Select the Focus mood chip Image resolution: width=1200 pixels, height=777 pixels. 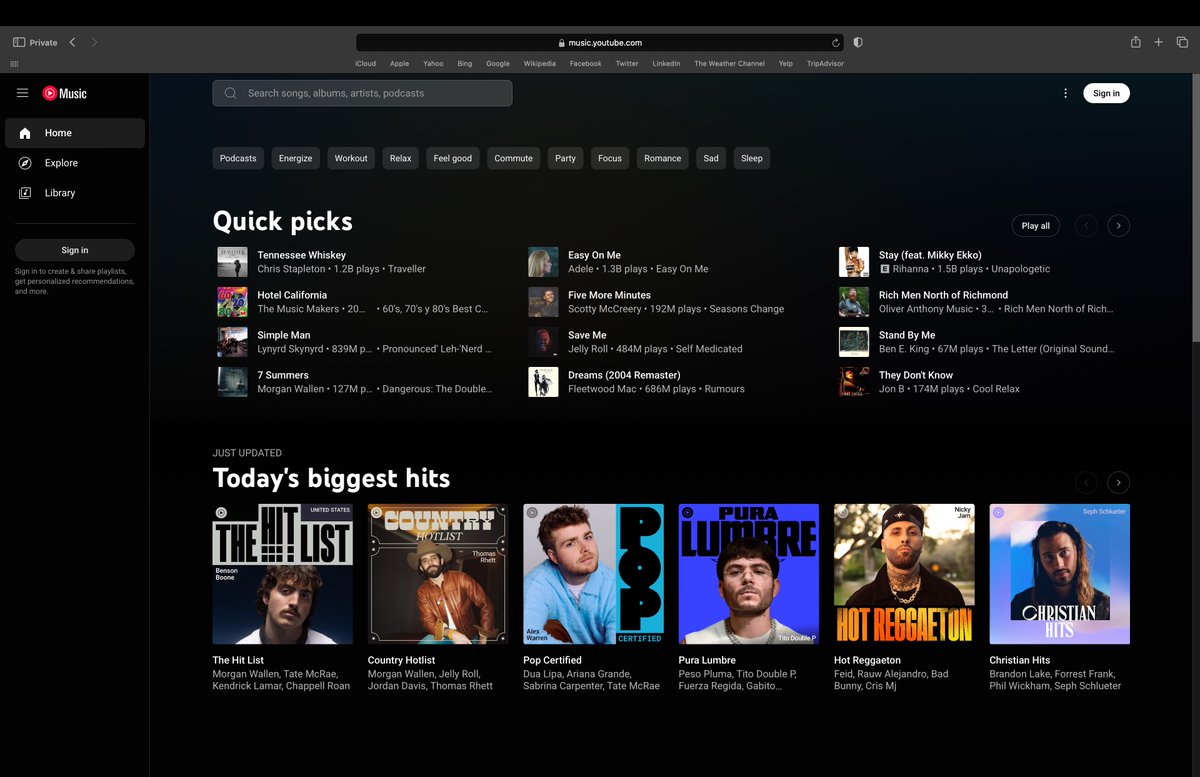pyautogui.click(x=610, y=158)
